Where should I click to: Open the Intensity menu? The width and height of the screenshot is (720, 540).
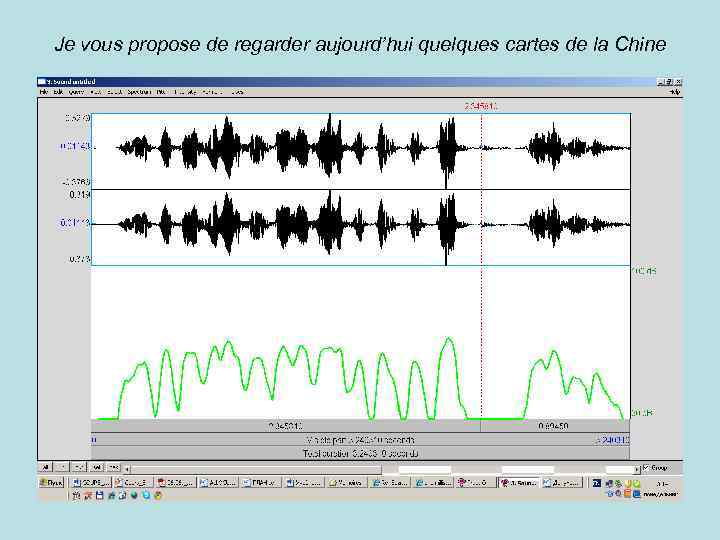tap(185, 92)
